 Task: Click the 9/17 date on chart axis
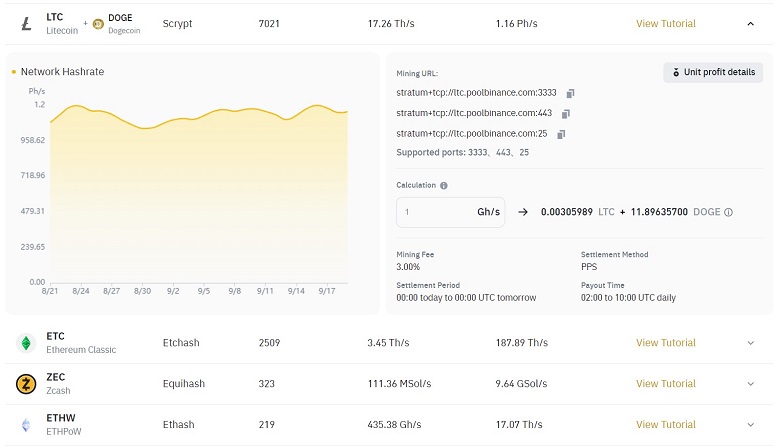tap(327, 291)
